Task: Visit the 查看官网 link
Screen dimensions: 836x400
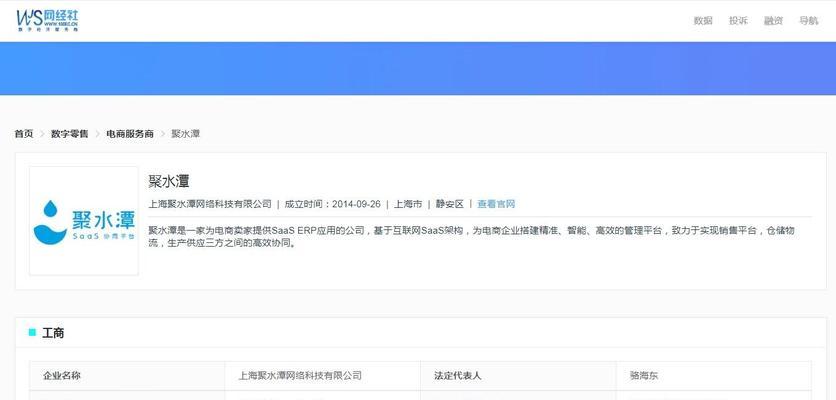Action: tap(496, 204)
